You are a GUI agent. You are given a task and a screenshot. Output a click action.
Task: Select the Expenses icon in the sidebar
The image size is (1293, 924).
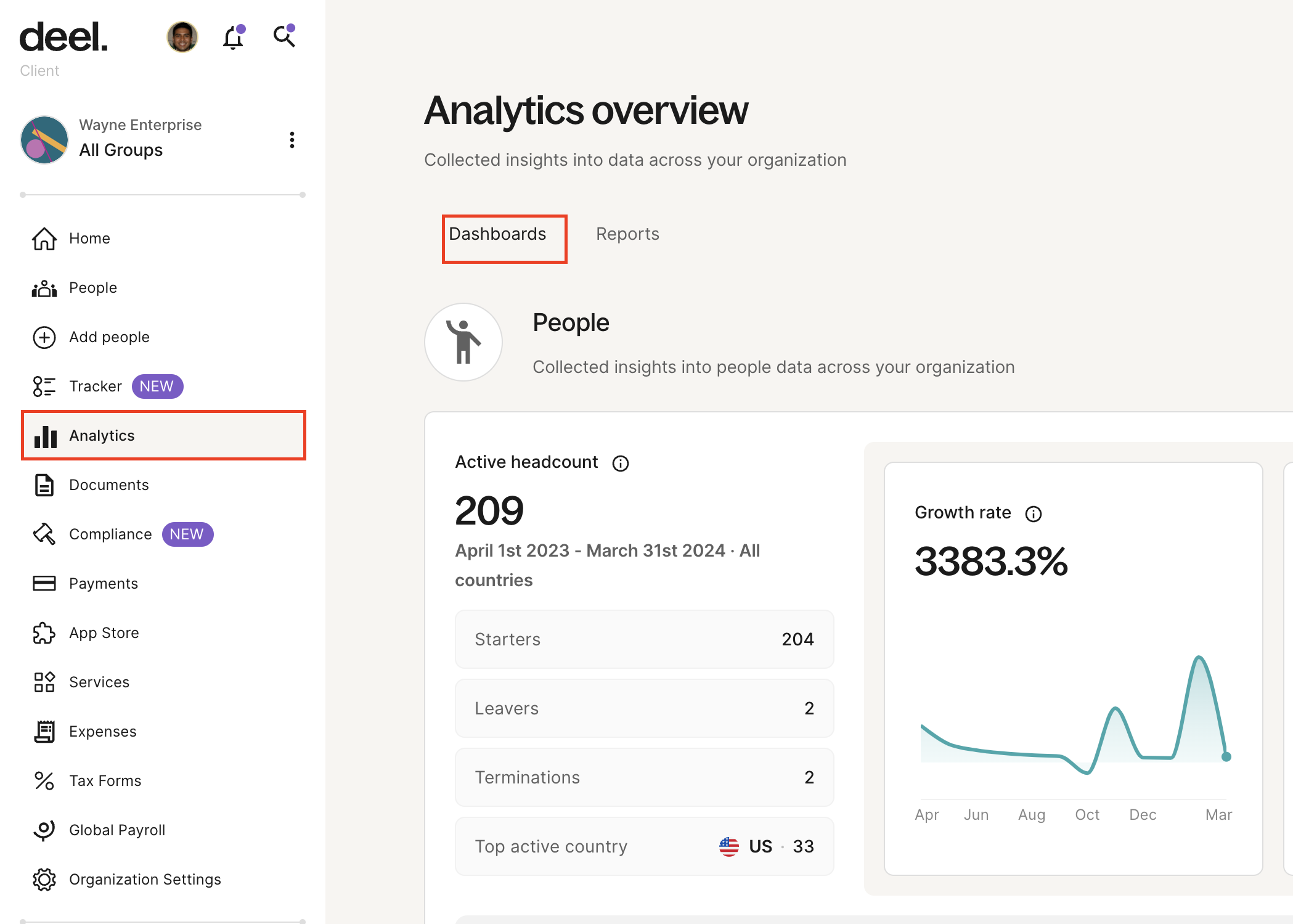point(44,731)
